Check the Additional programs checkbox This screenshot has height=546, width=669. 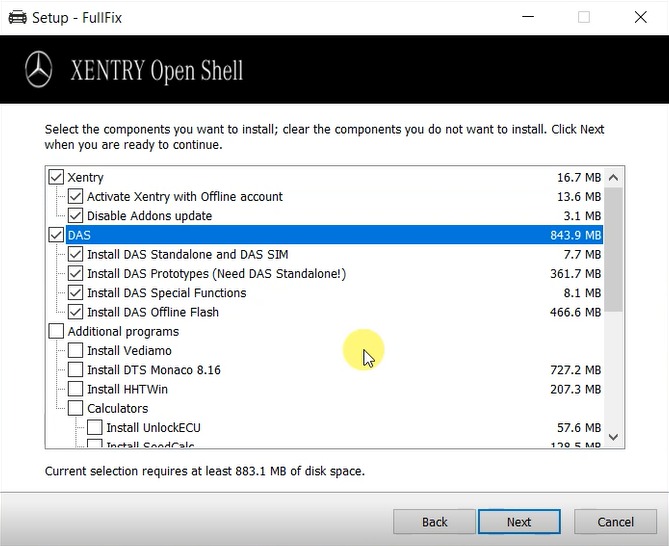click(56, 331)
